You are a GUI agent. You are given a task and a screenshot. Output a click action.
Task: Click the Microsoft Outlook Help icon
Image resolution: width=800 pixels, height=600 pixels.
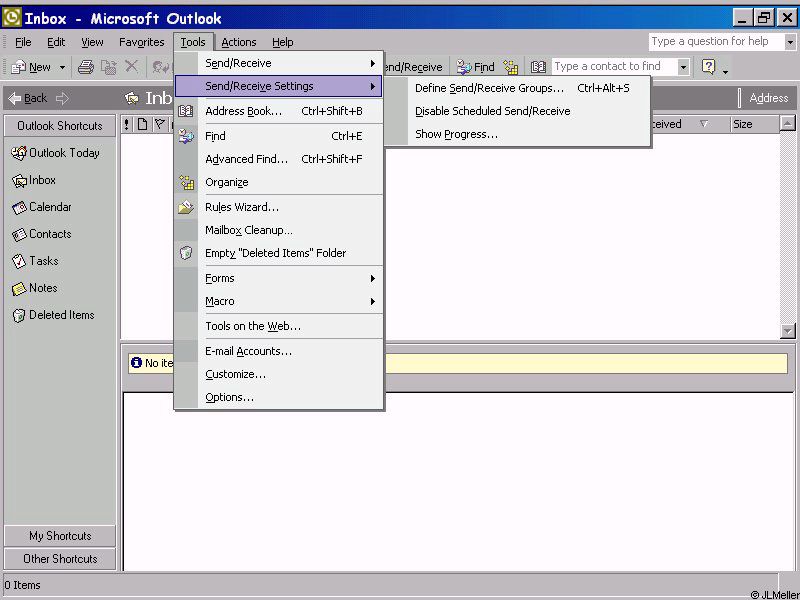pyautogui.click(x=709, y=67)
